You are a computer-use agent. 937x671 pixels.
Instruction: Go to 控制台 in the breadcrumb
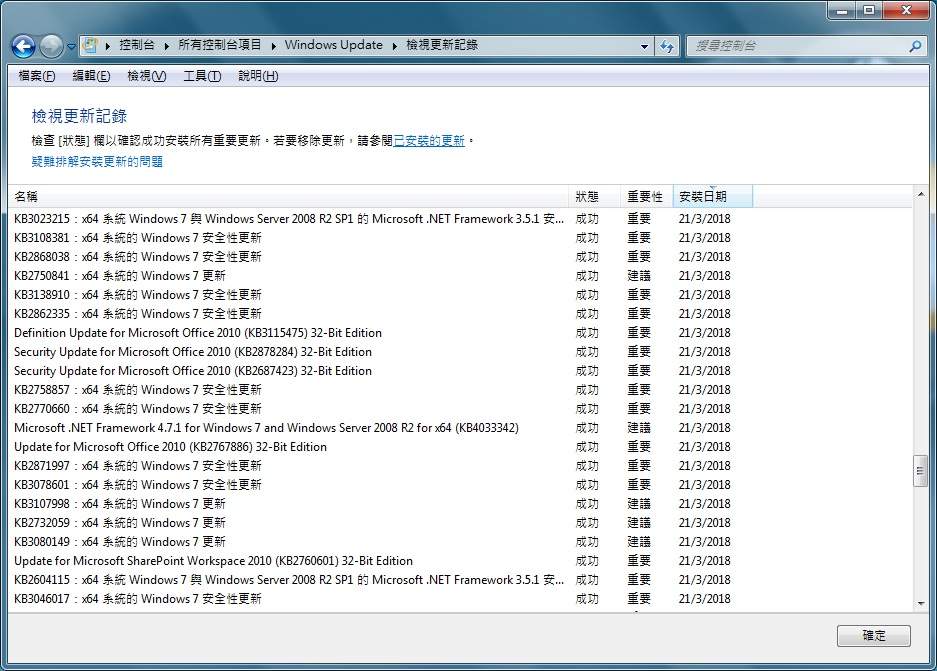pos(137,45)
